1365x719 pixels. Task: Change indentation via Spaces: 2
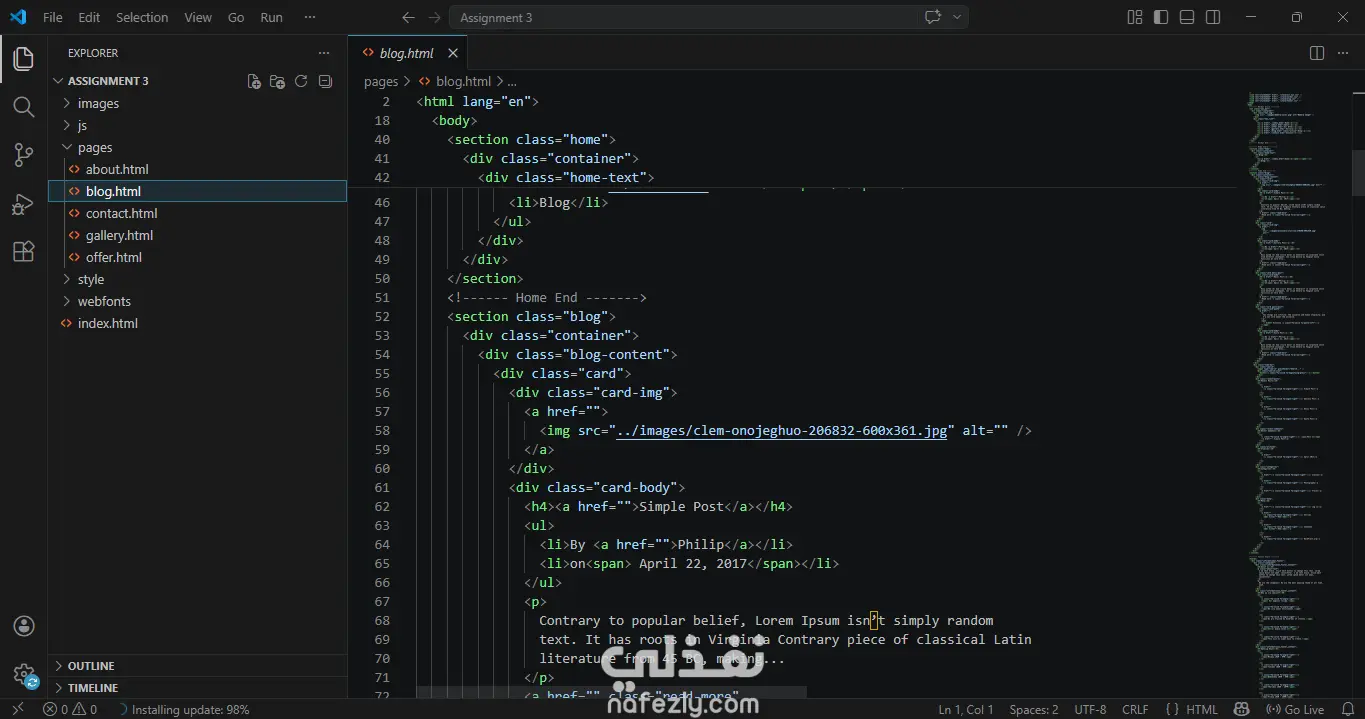click(x=1034, y=709)
